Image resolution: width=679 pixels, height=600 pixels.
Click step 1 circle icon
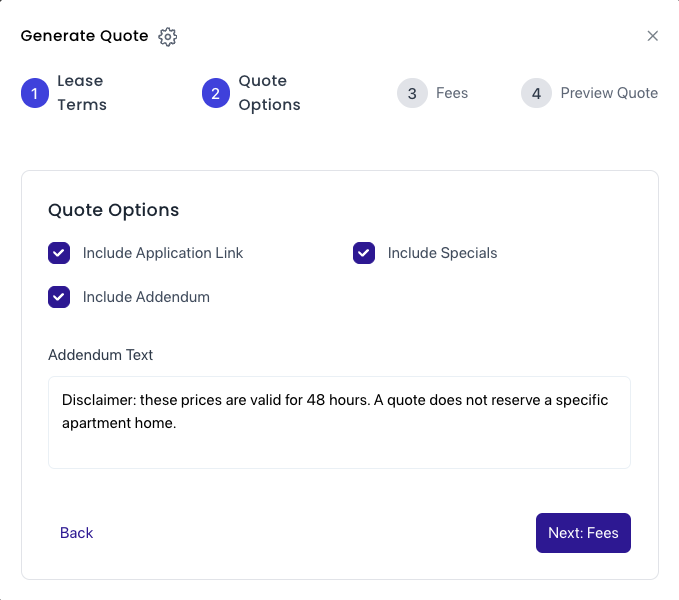35,93
